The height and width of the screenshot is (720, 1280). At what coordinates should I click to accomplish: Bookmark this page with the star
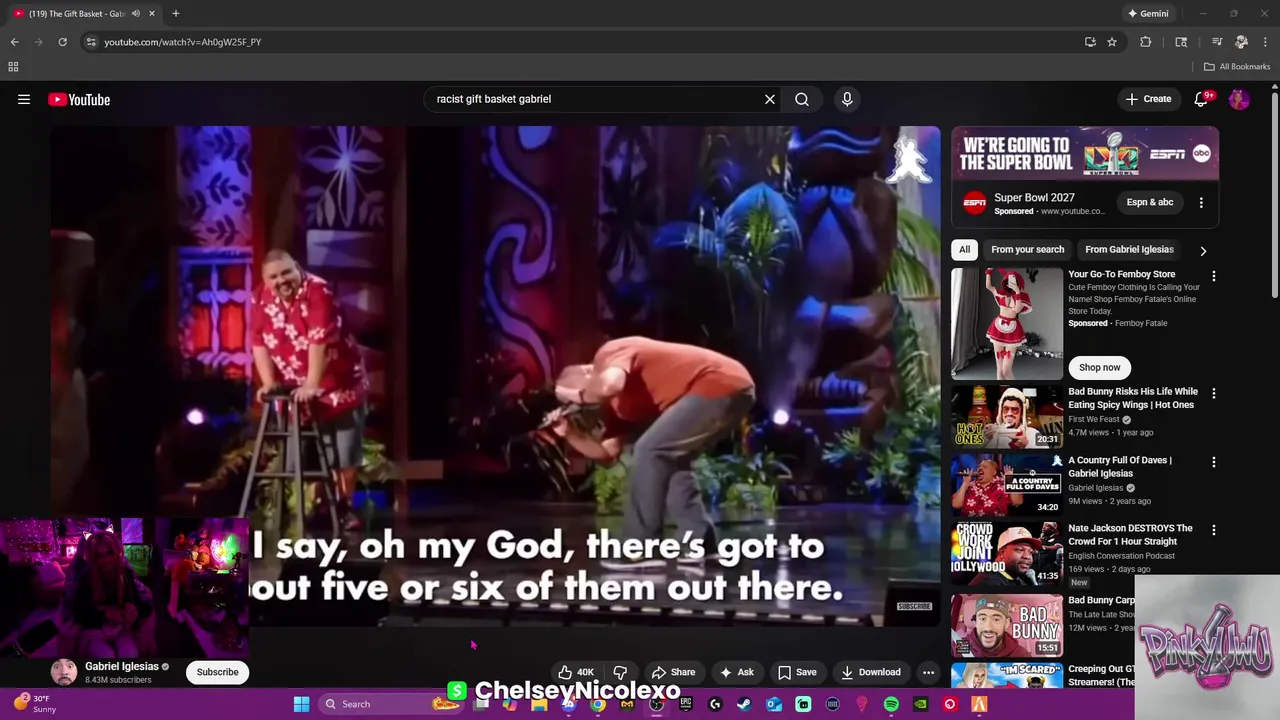(x=1112, y=42)
